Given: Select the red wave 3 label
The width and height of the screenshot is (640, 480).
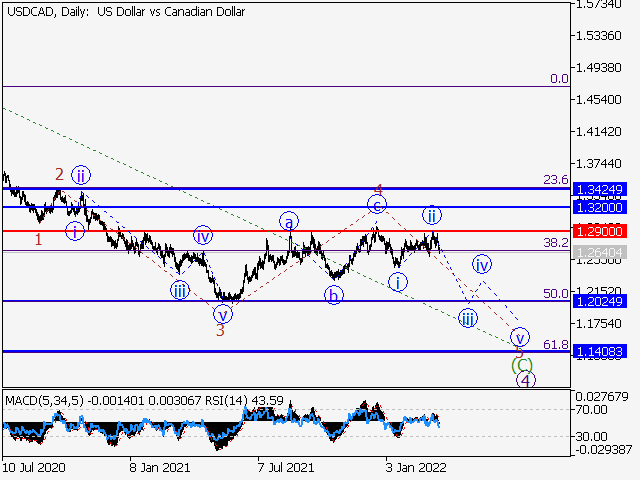Looking at the screenshot, I should [x=220, y=330].
